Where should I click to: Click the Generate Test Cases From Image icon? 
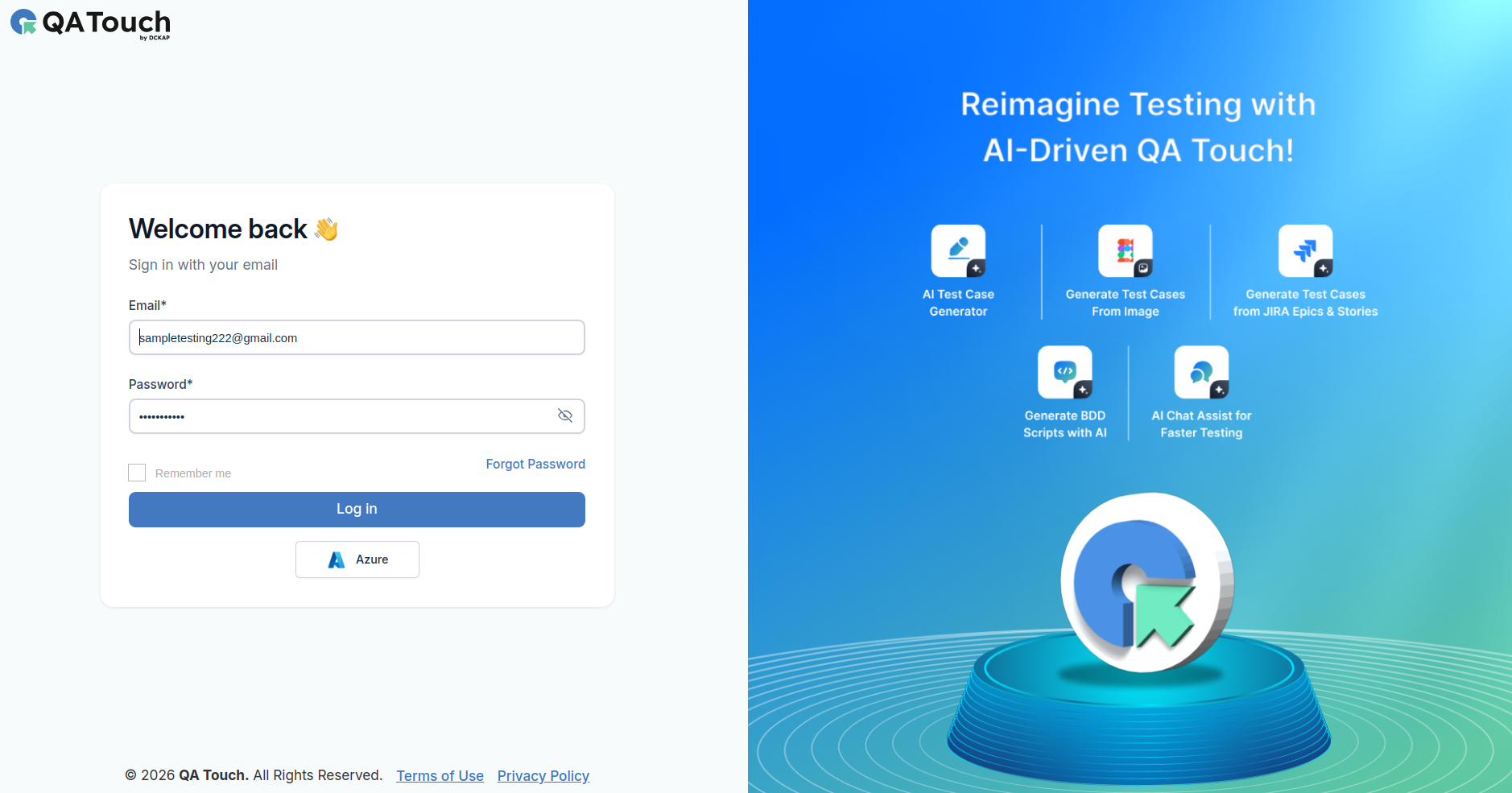coord(1126,251)
